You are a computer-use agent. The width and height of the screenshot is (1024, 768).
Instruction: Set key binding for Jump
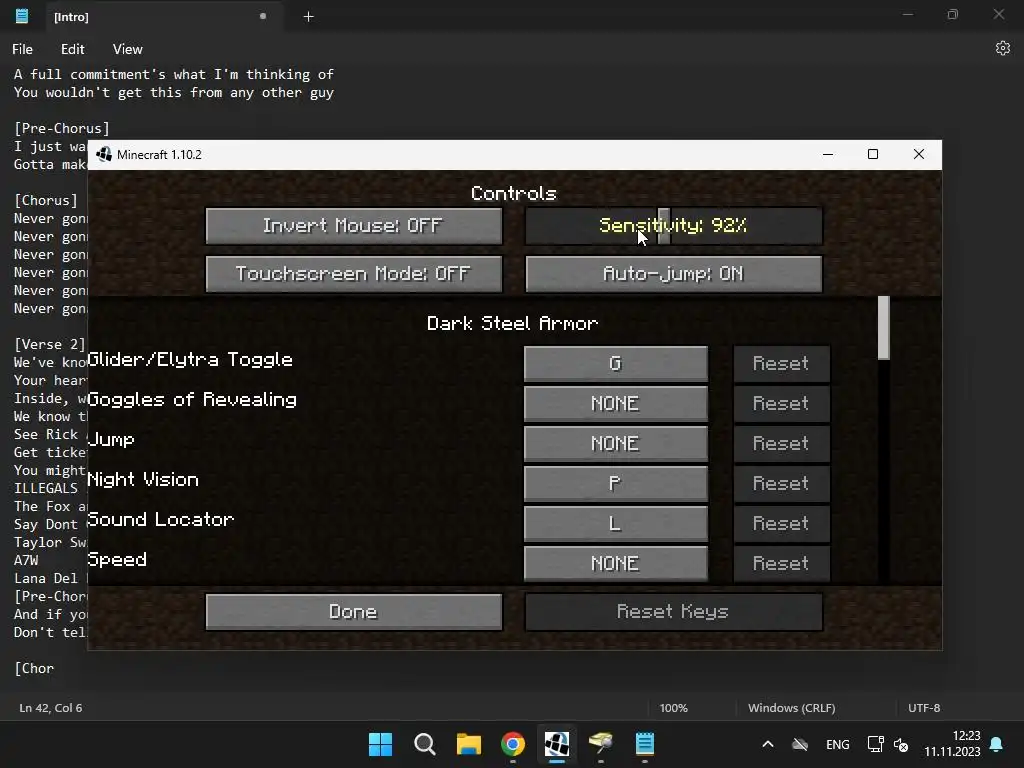click(x=615, y=443)
